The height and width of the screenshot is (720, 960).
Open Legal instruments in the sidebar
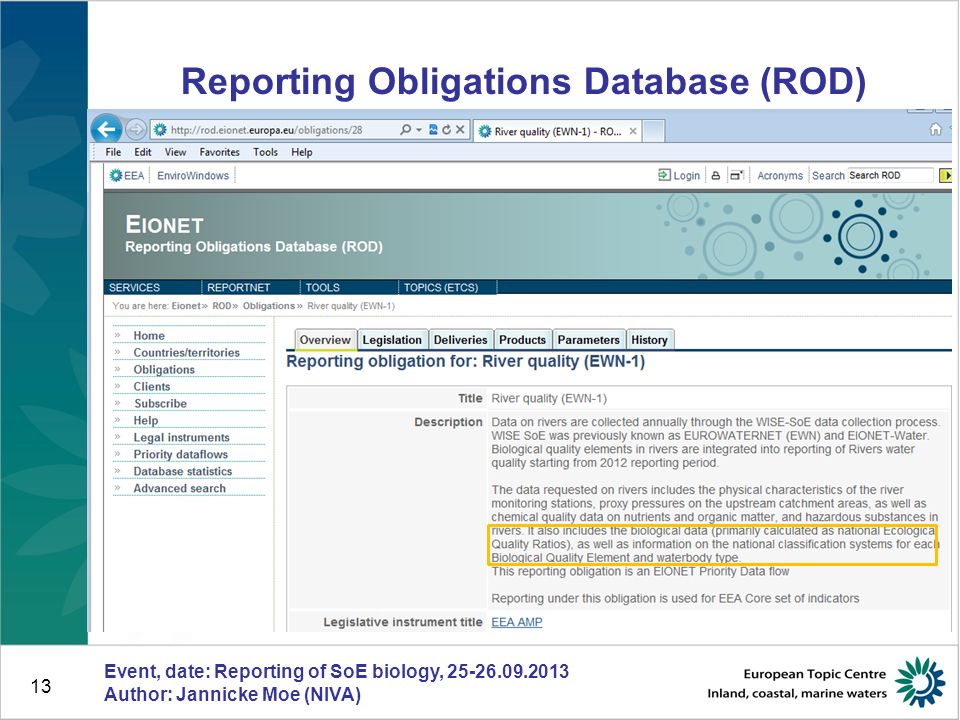pos(181,437)
